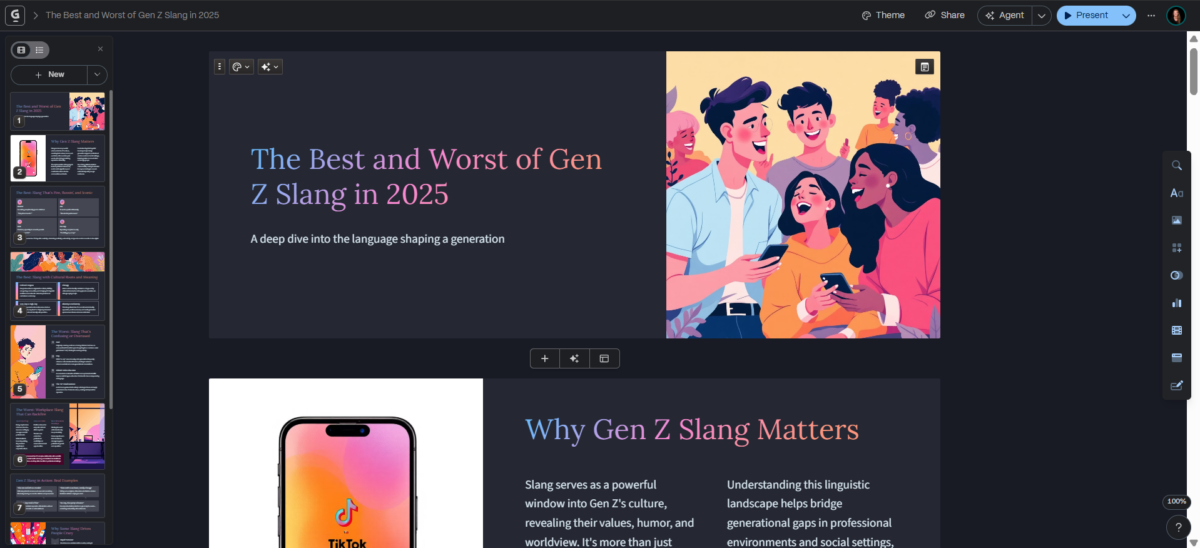Click the 100% zoom level indicator
Viewport: 1200px width, 548px height.
point(1177,501)
